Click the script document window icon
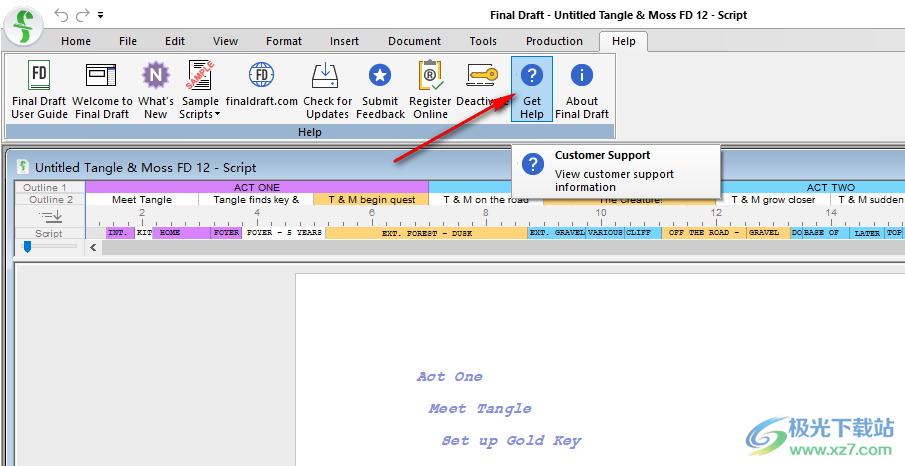This screenshot has height=466, width=905. click(23, 167)
